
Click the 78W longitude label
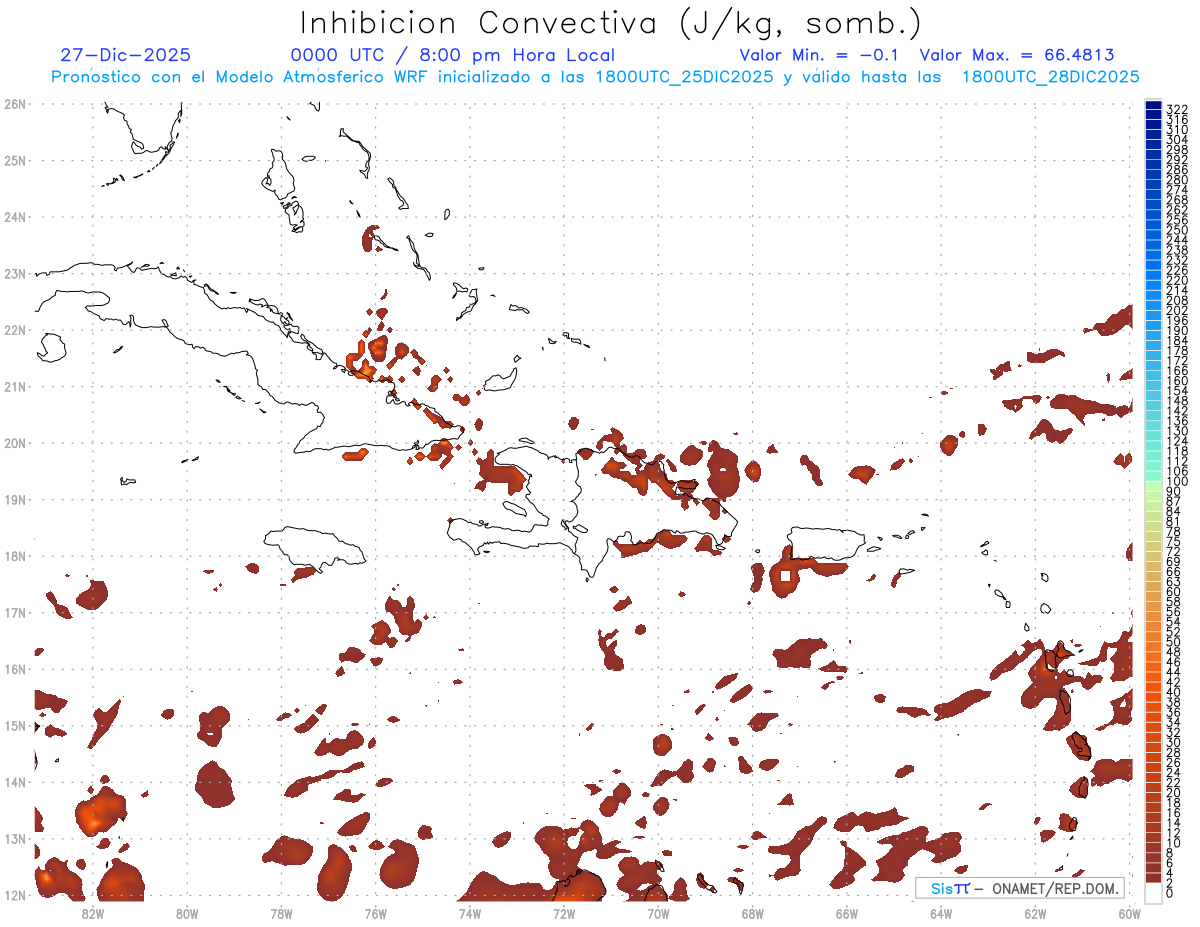[281, 913]
